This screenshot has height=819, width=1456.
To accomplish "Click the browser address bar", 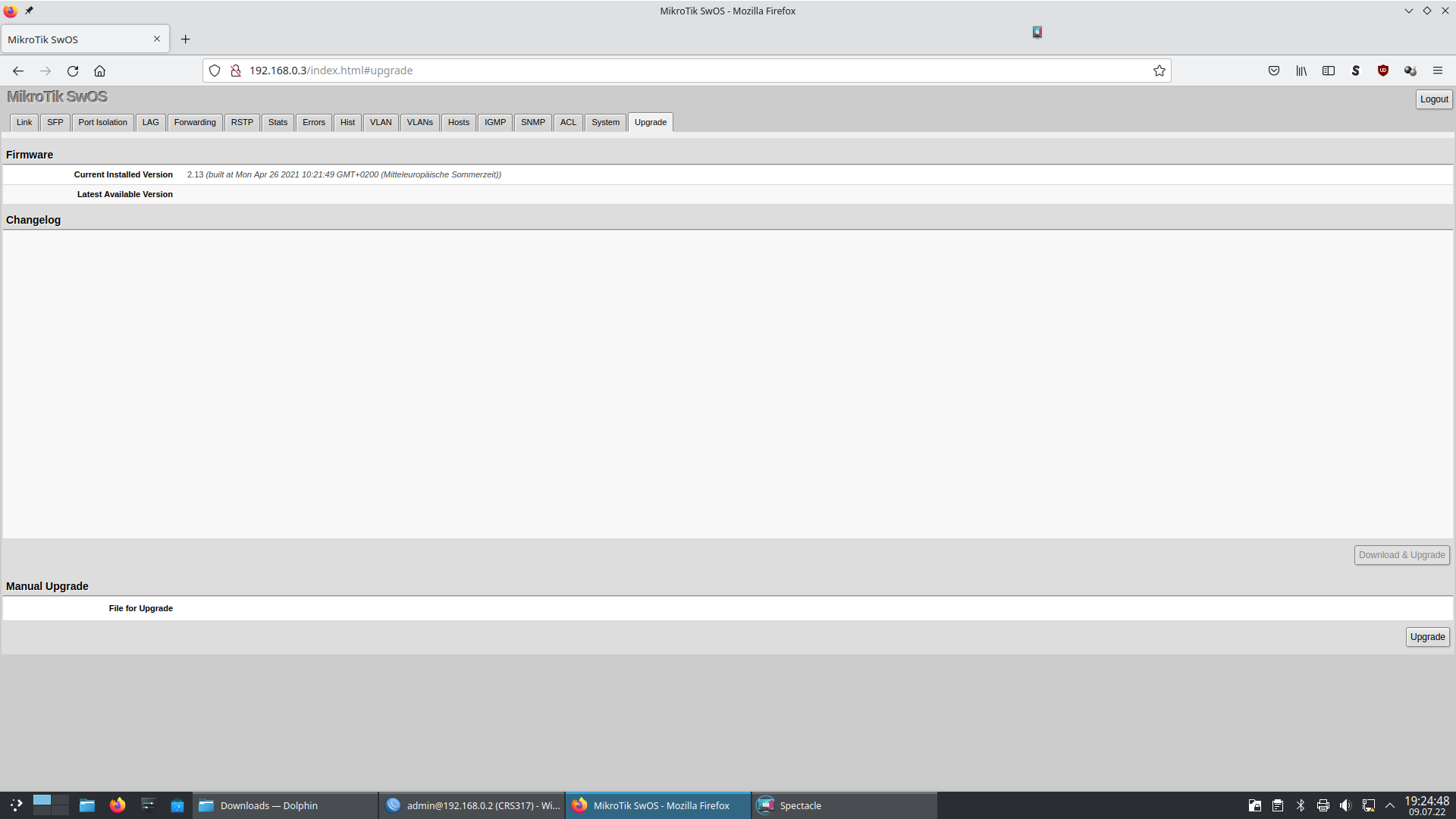I will pos(682,71).
